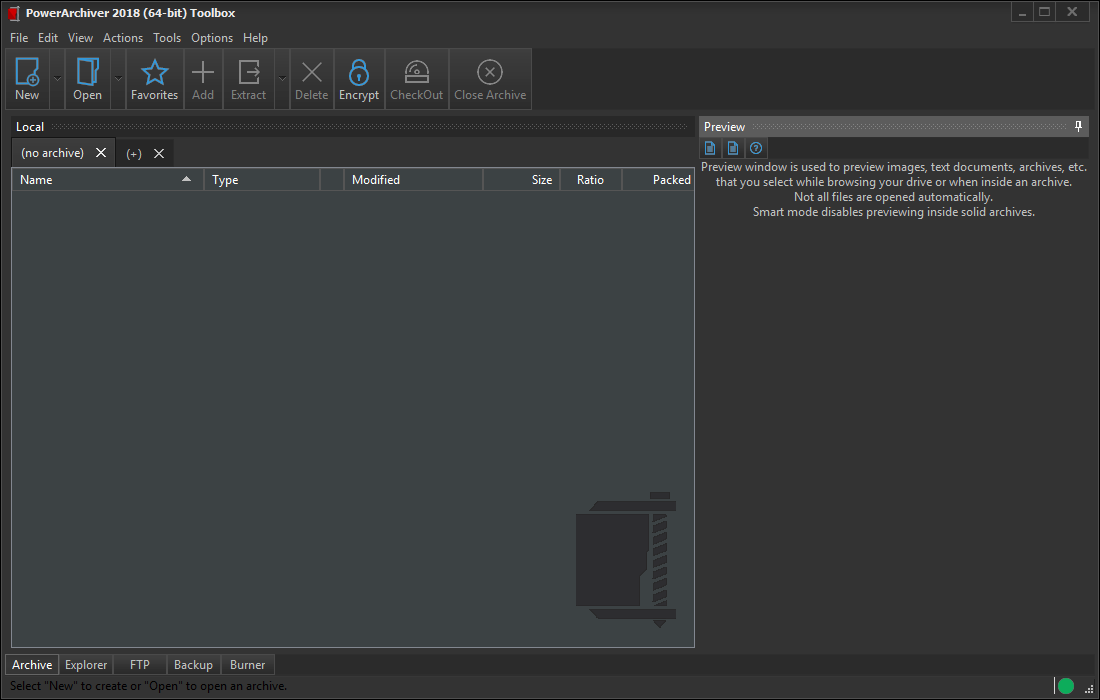Image resolution: width=1100 pixels, height=700 pixels.
Task: Switch to the Backup tab
Action: (x=193, y=664)
